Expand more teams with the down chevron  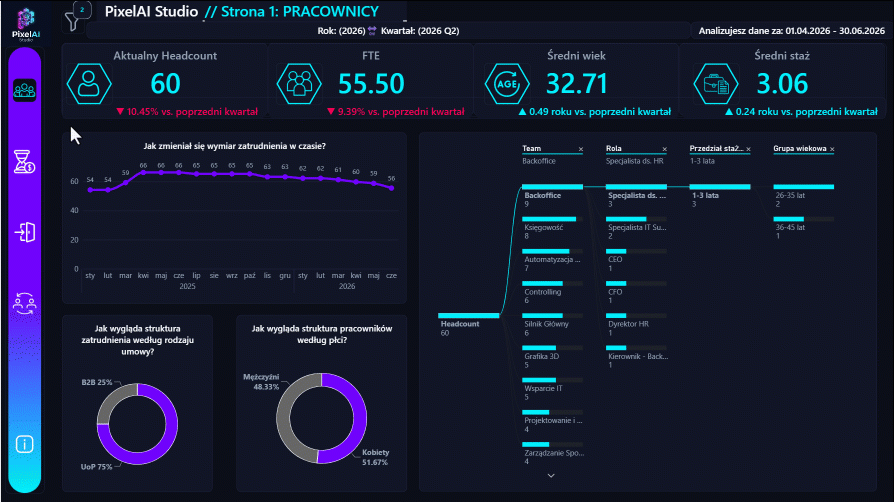[x=551, y=475]
